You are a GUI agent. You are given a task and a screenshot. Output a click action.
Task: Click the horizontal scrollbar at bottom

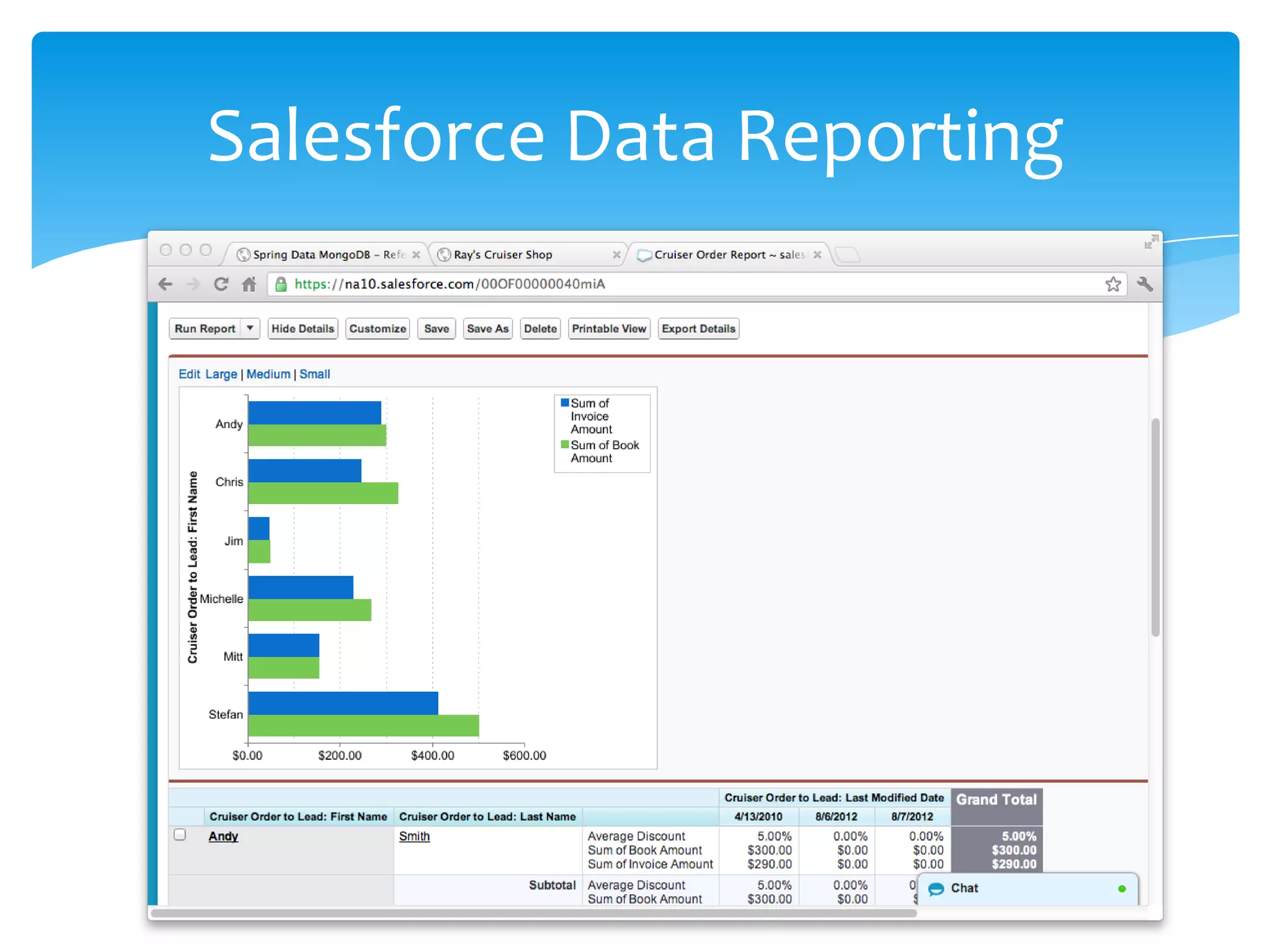(x=533, y=912)
